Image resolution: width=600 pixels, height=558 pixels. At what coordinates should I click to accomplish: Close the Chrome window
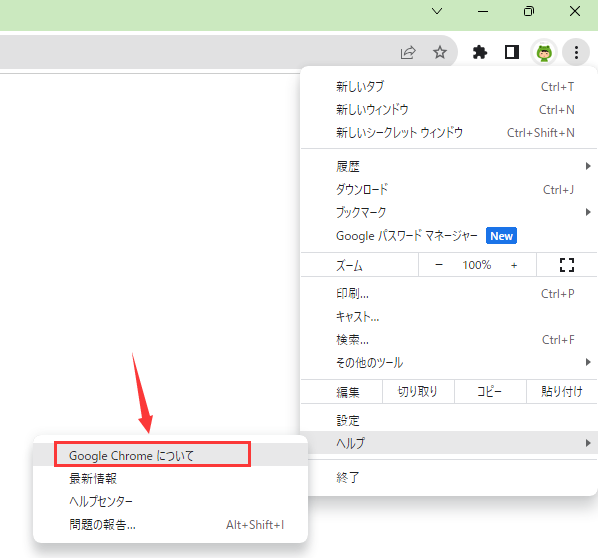click(575, 11)
